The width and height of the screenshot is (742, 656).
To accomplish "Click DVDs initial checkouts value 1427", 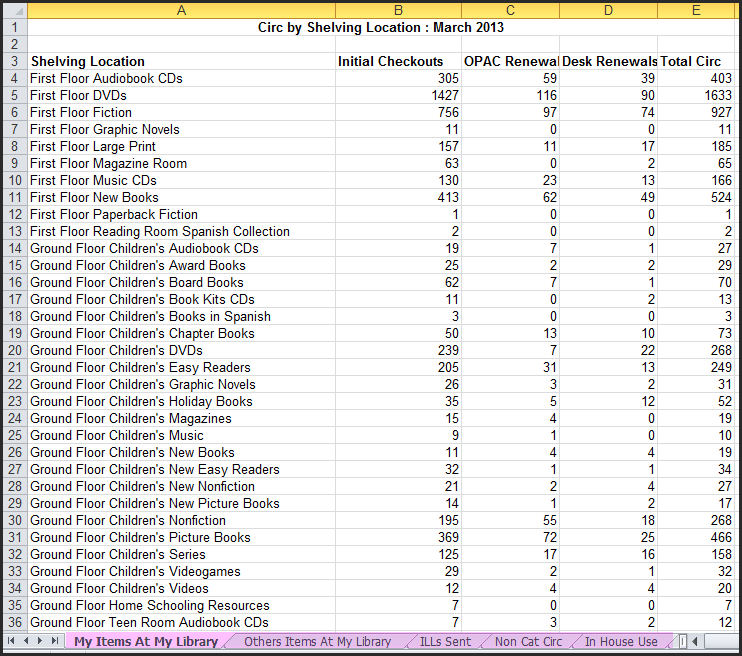I will click(398, 96).
